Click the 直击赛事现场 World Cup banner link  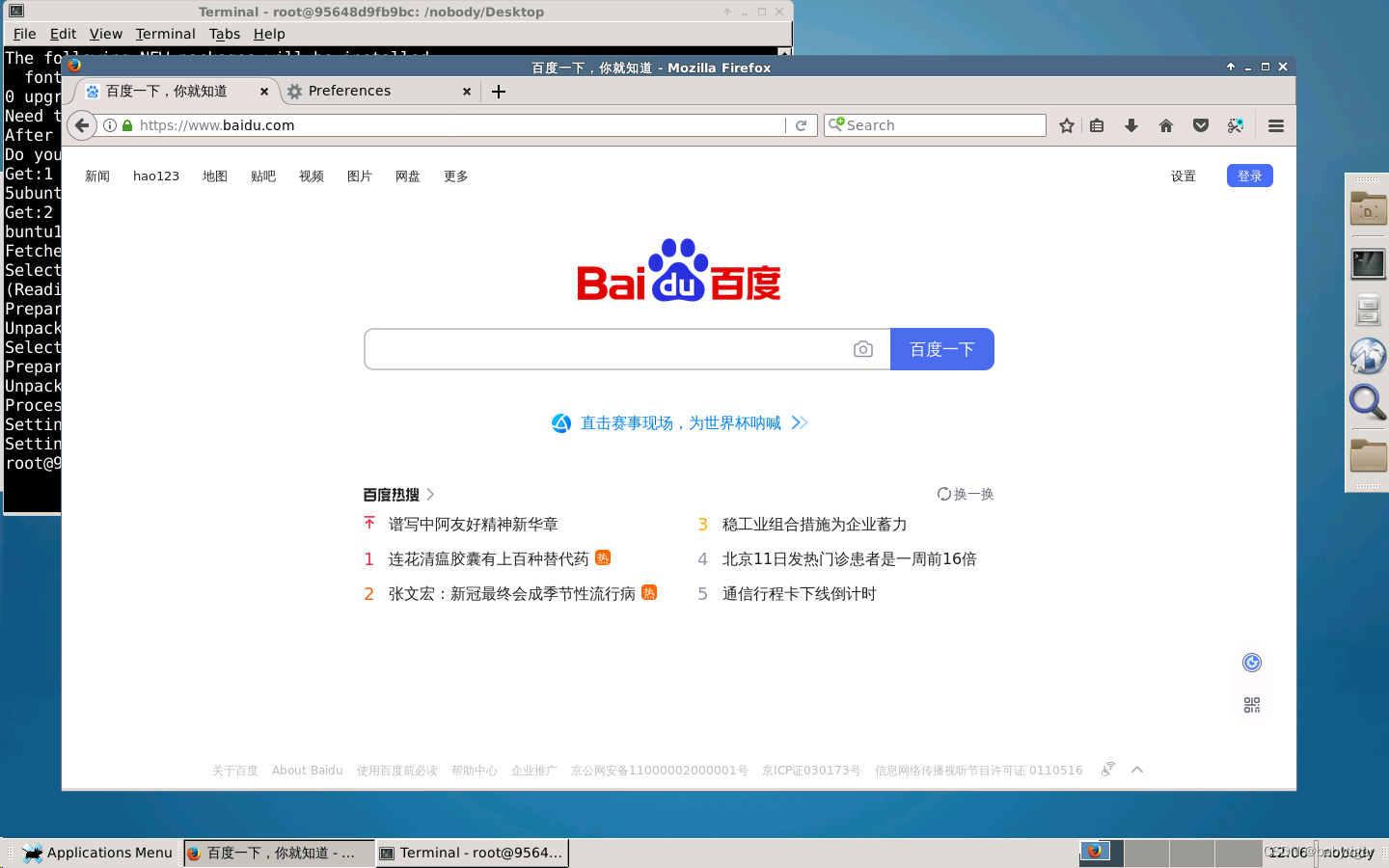[x=680, y=423]
